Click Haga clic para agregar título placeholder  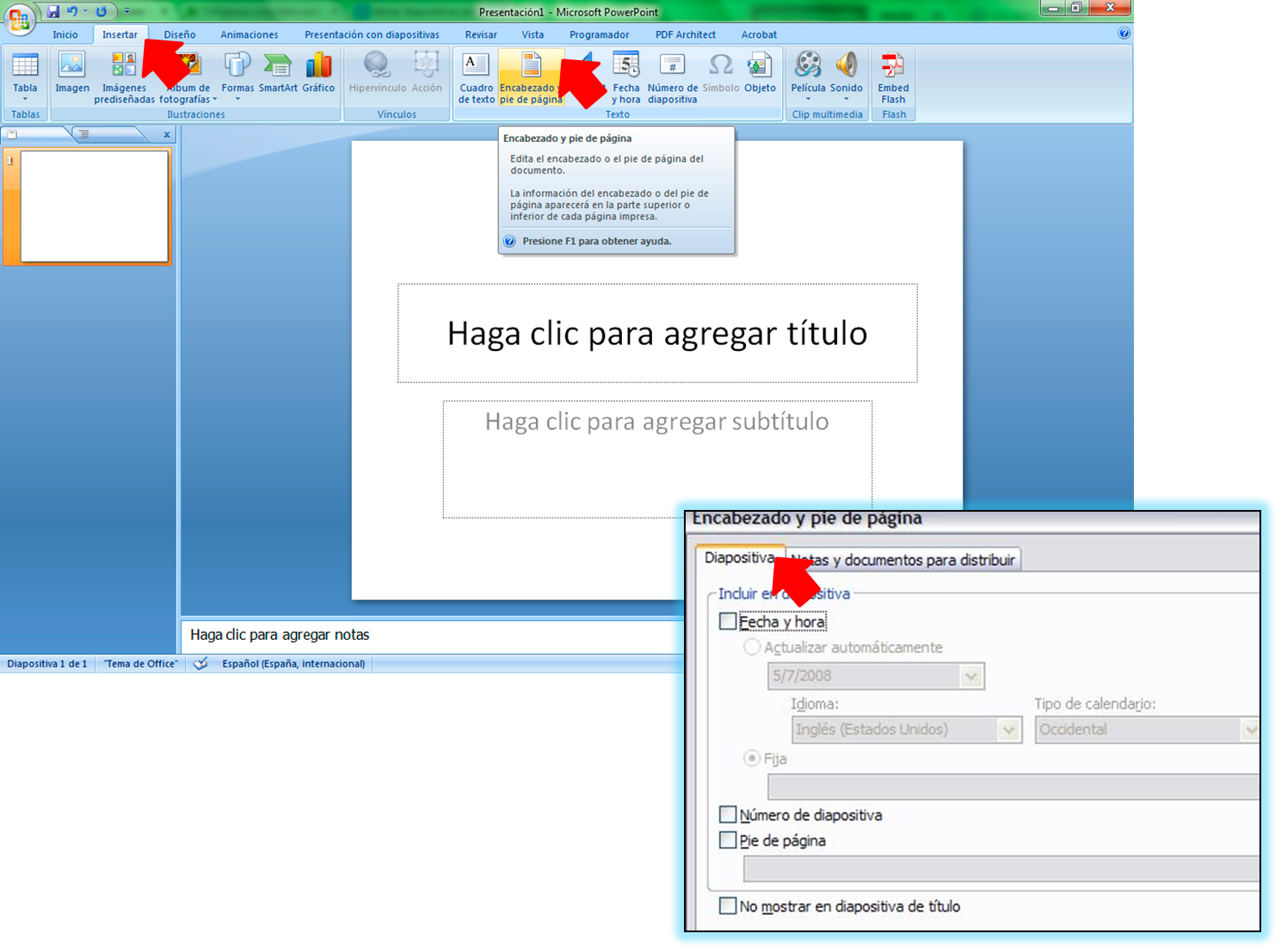click(657, 333)
